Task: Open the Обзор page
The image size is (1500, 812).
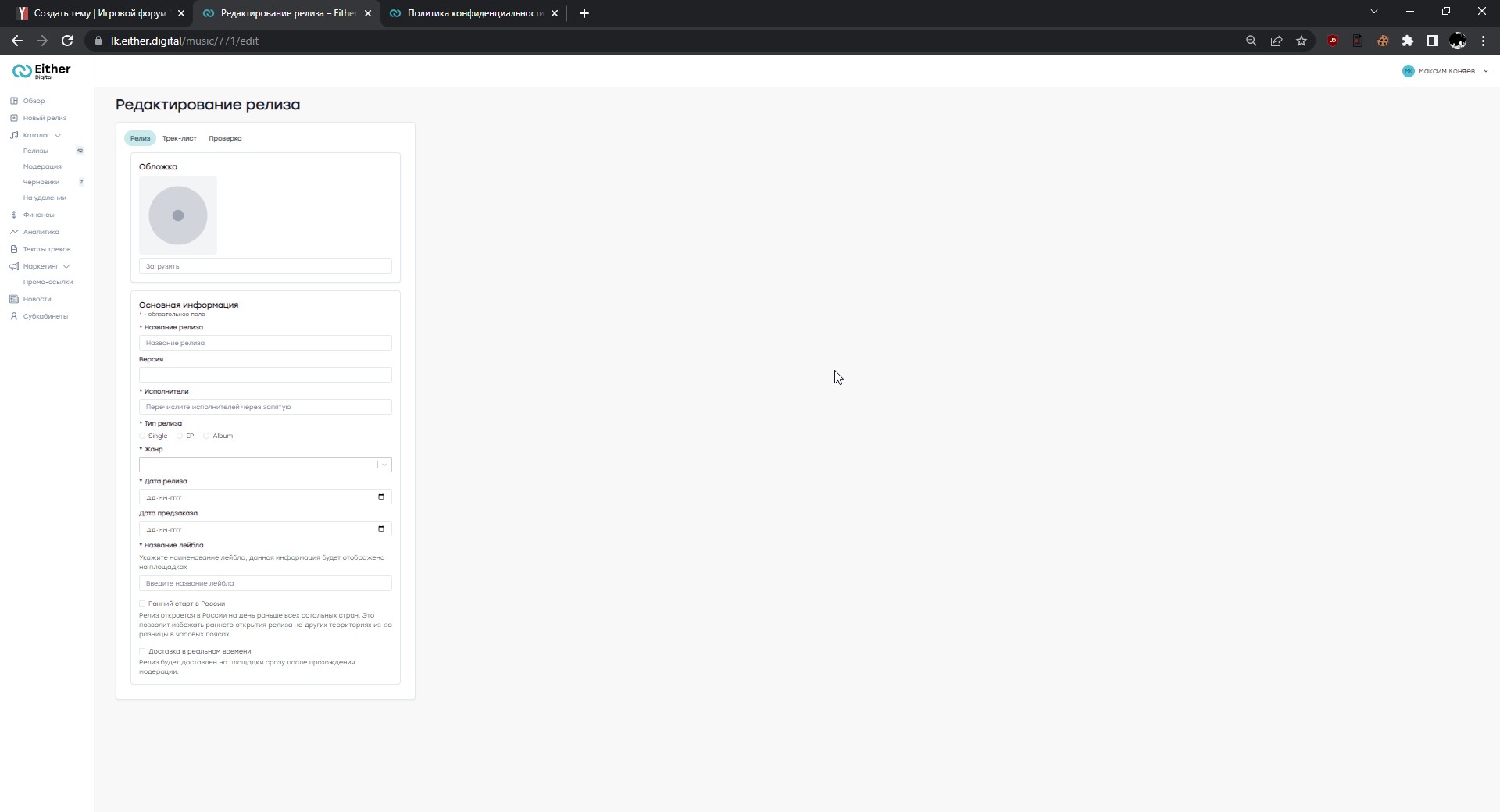Action: (x=34, y=101)
